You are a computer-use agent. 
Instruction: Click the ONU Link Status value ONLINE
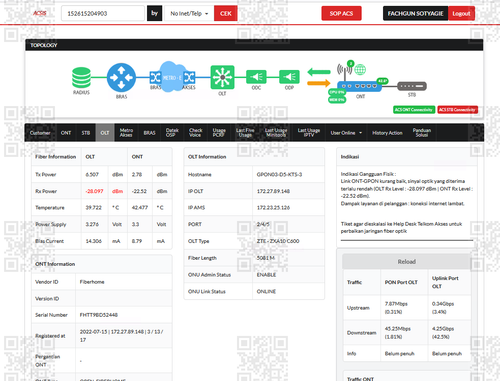tap(266, 291)
